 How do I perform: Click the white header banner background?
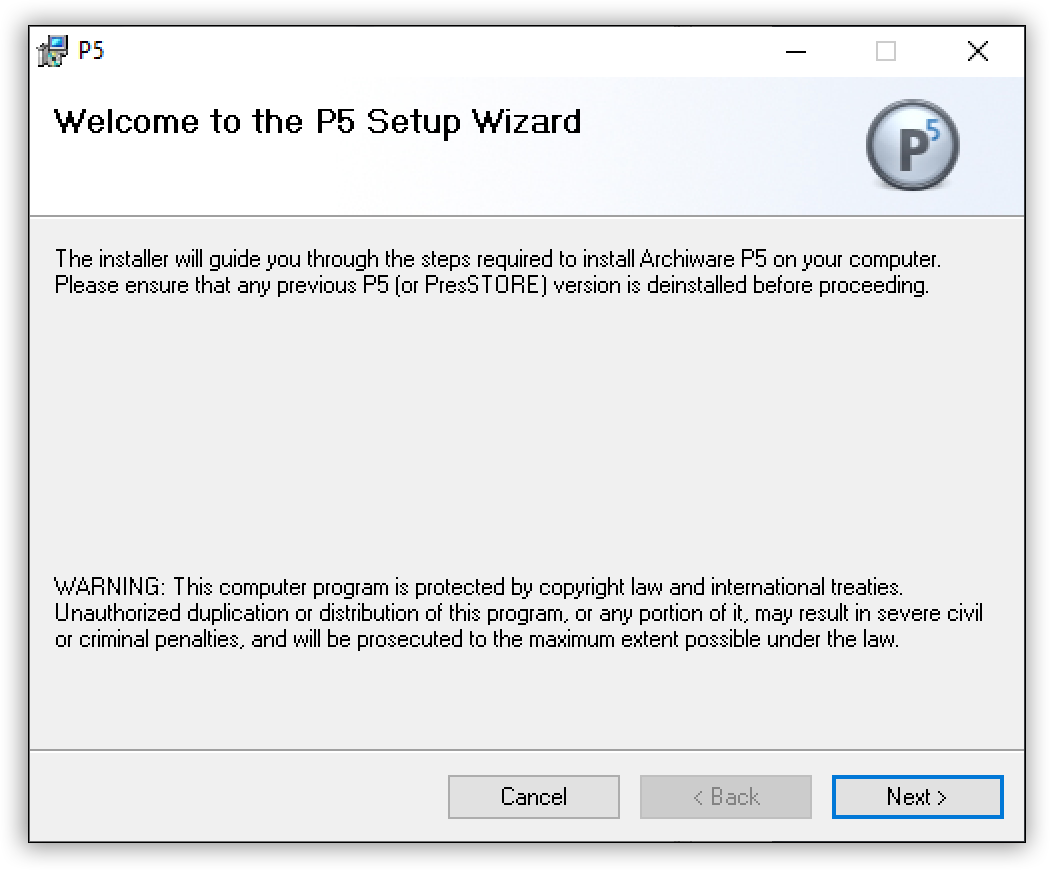pyautogui.click(x=700, y=170)
